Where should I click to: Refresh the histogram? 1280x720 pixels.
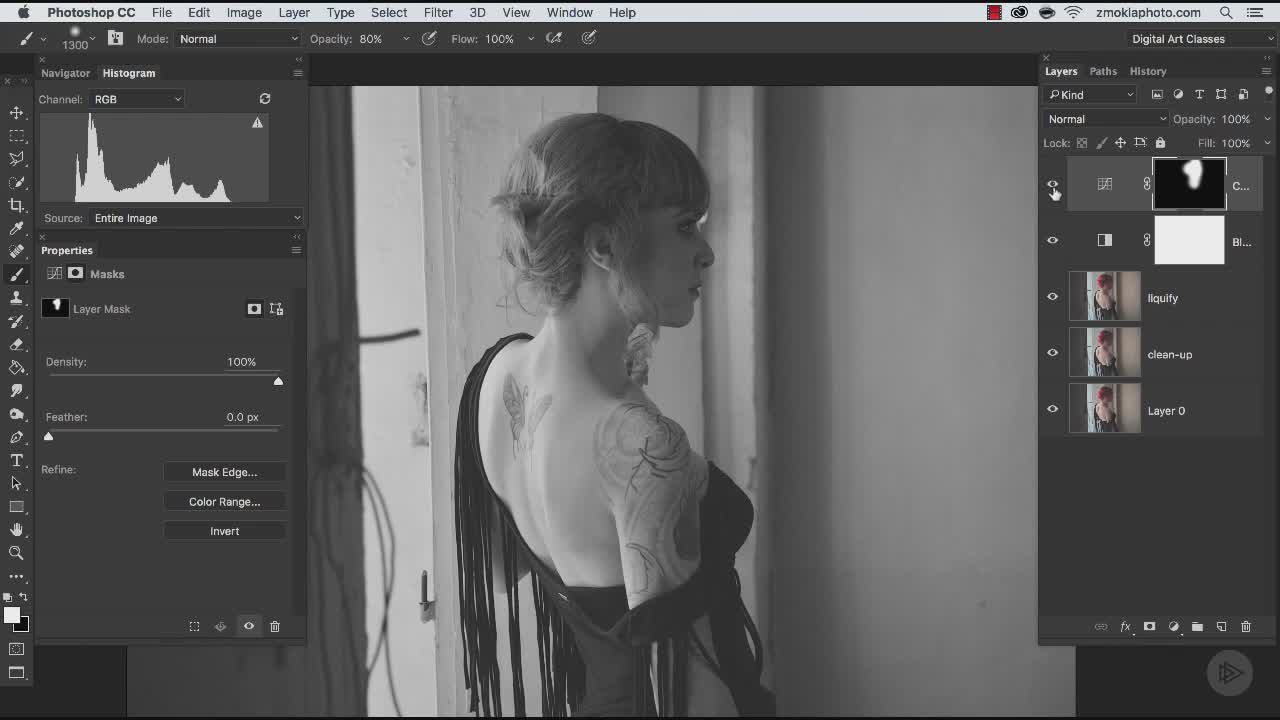click(x=265, y=99)
